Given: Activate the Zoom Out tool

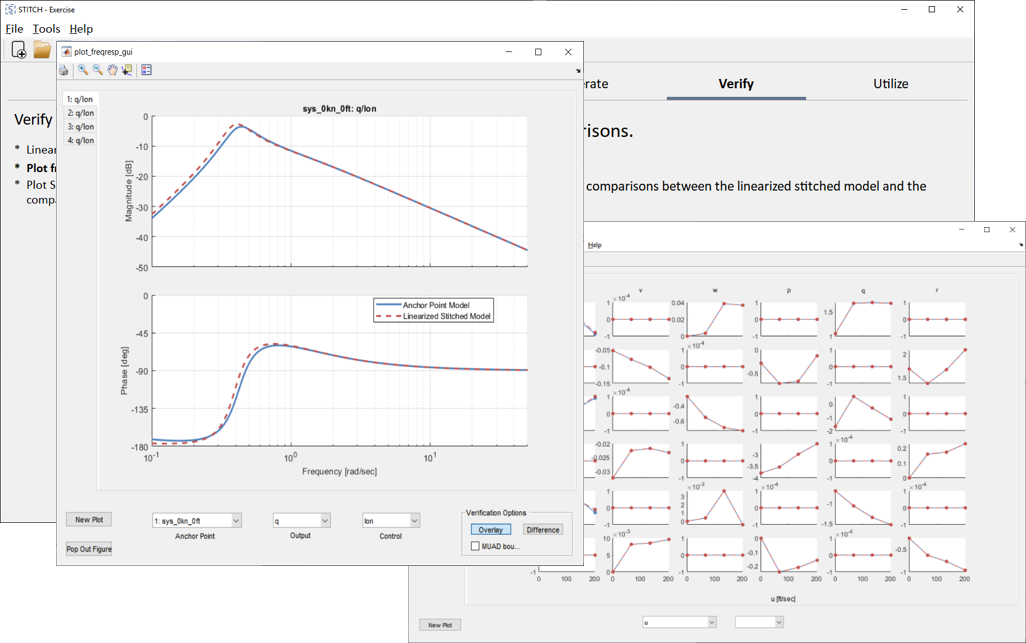Looking at the screenshot, I should pos(97,69).
